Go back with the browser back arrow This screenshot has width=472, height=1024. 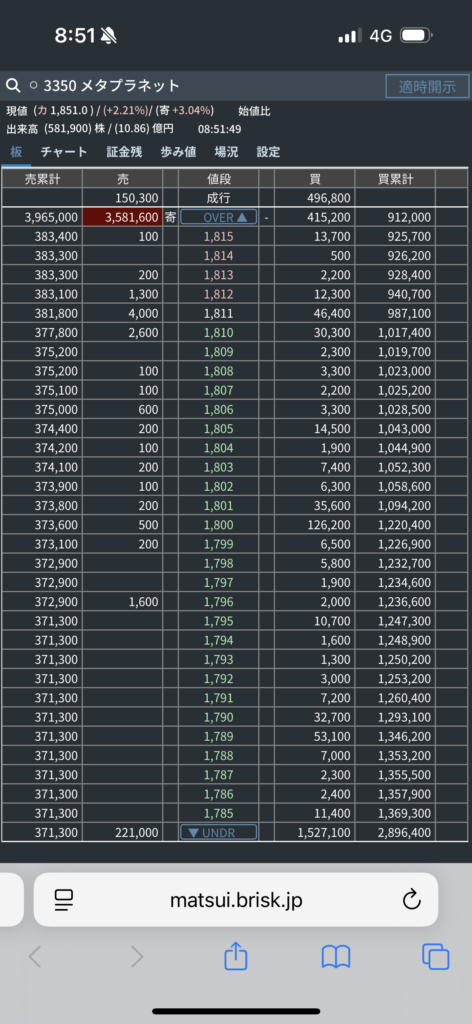coord(35,957)
